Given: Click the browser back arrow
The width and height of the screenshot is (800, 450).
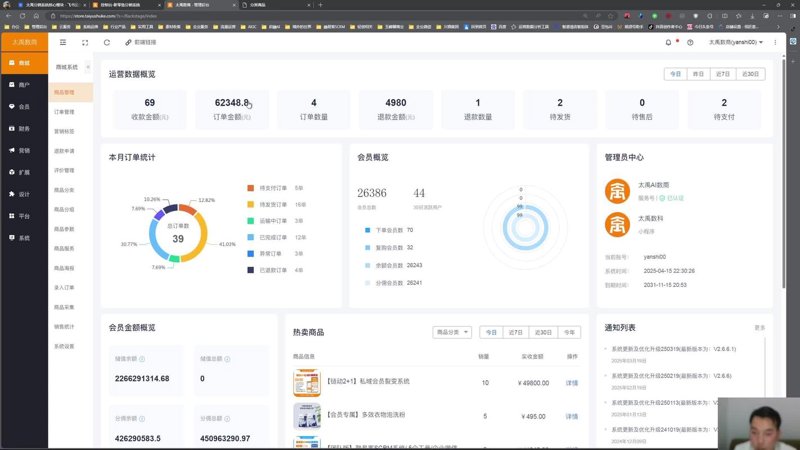Looking at the screenshot, I should (9, 16).
